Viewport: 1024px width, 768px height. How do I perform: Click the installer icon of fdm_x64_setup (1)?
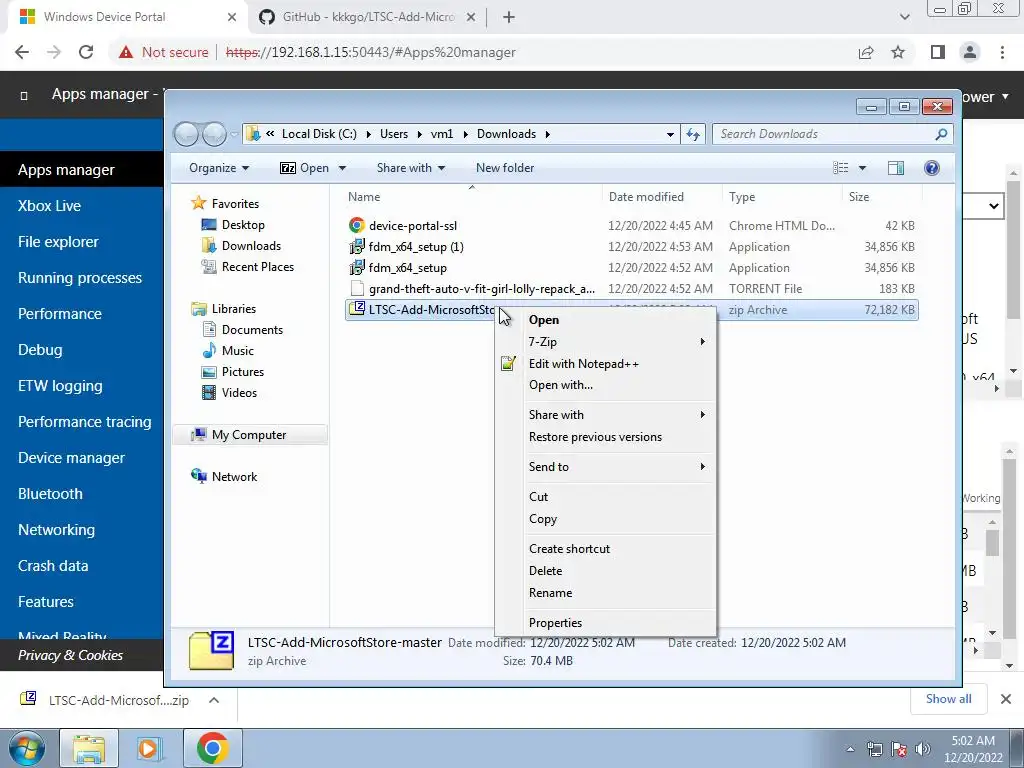(x=356, y=247)
